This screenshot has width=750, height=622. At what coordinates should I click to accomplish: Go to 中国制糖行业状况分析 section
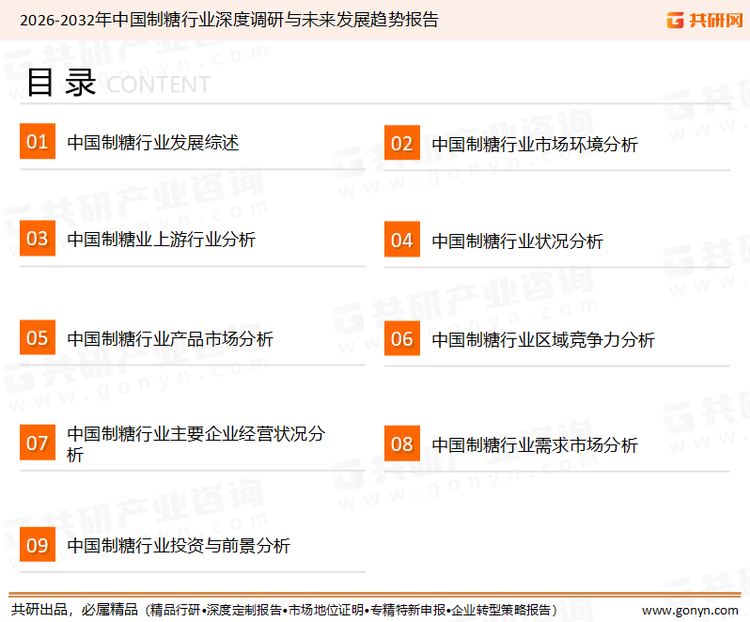(517, 241)
